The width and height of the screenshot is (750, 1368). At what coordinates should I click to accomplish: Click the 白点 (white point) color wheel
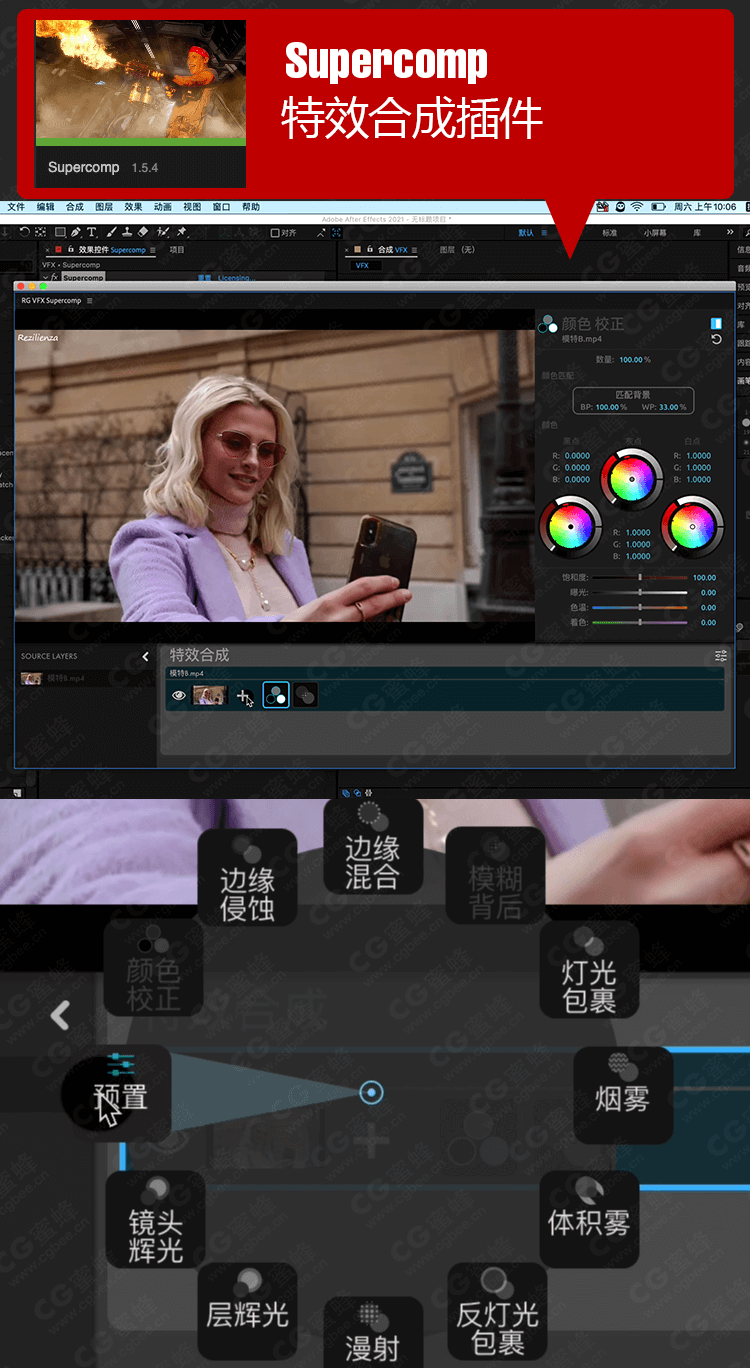coord(692,526)
